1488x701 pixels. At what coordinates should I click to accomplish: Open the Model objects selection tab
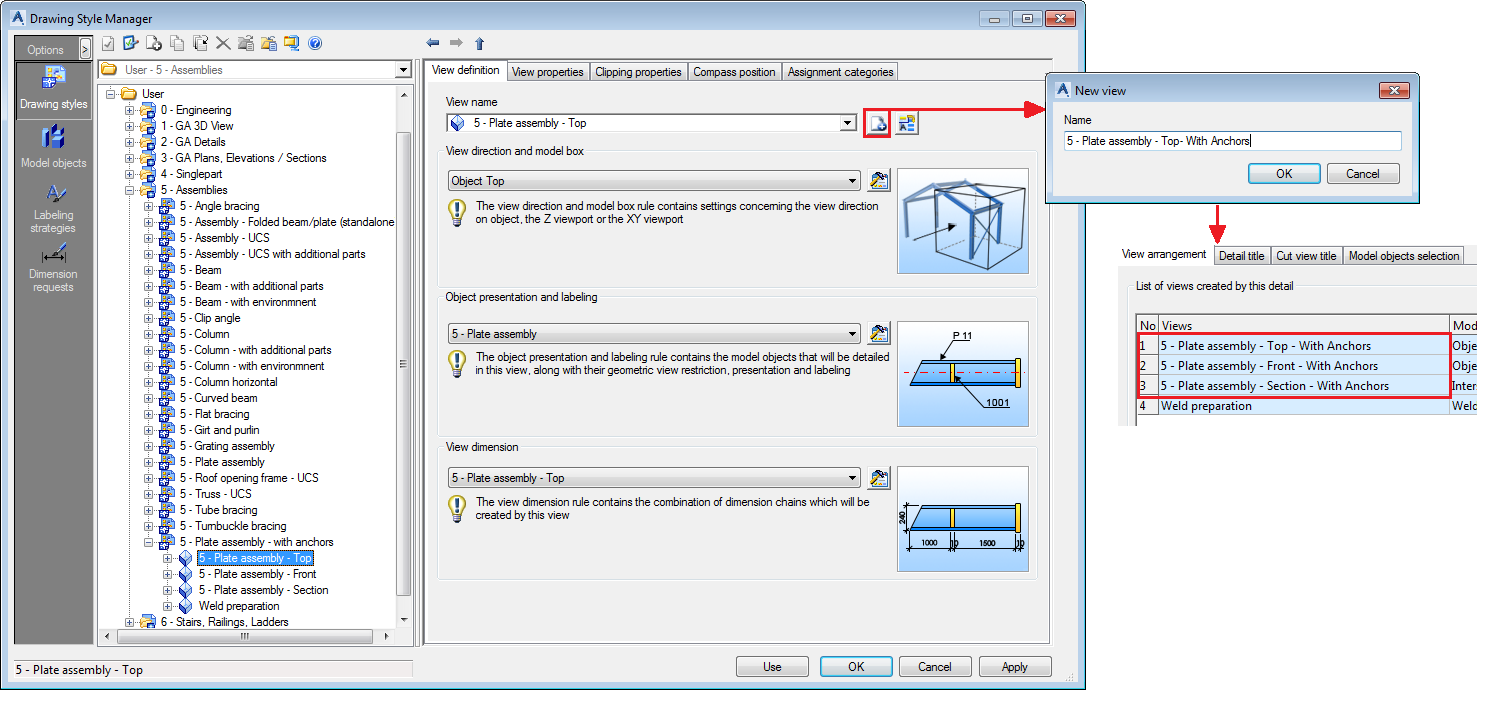[1404, 256]
